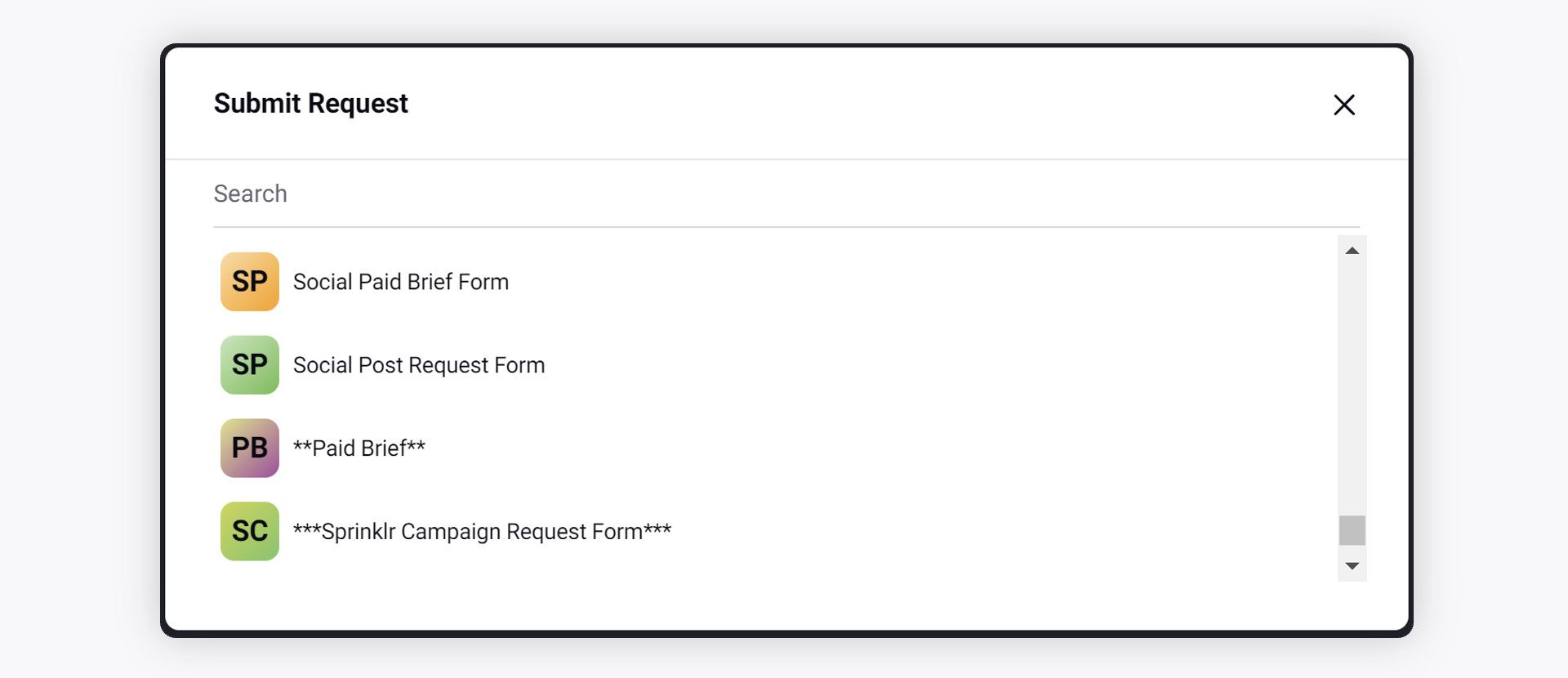Click blank row space right of Social Paid Brief Form
The height and width of the screenshot is (678, 1568).
click(923, 282)
